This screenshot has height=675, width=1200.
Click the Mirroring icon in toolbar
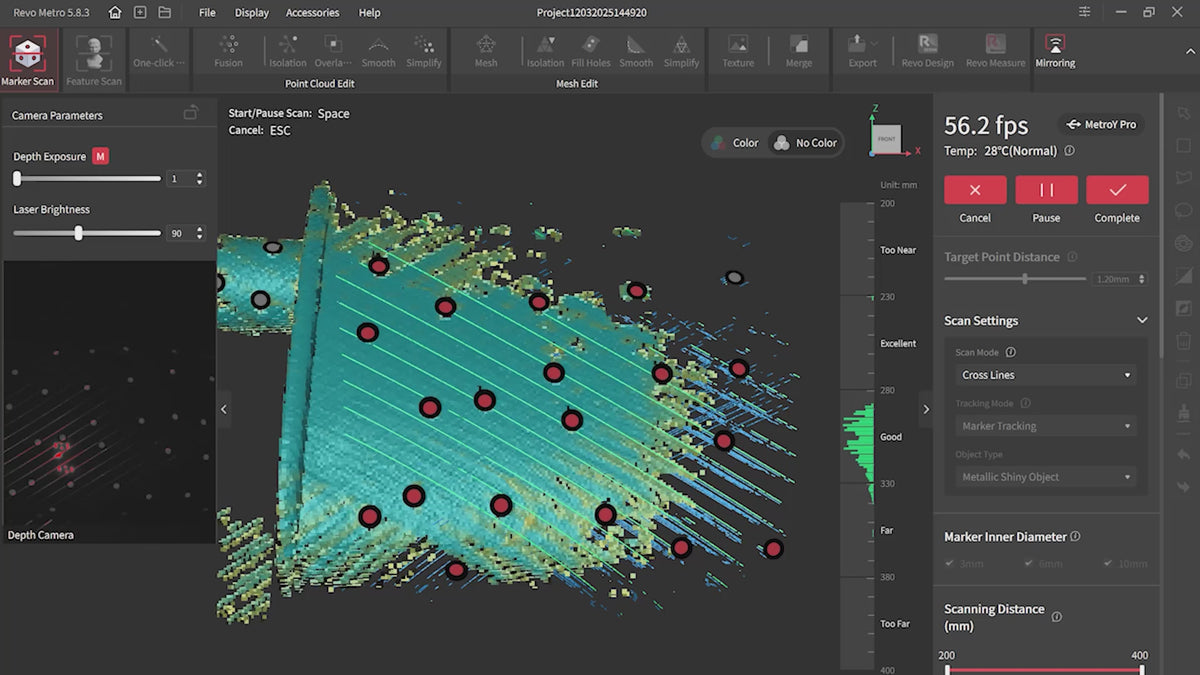[x=1055, y=47]
